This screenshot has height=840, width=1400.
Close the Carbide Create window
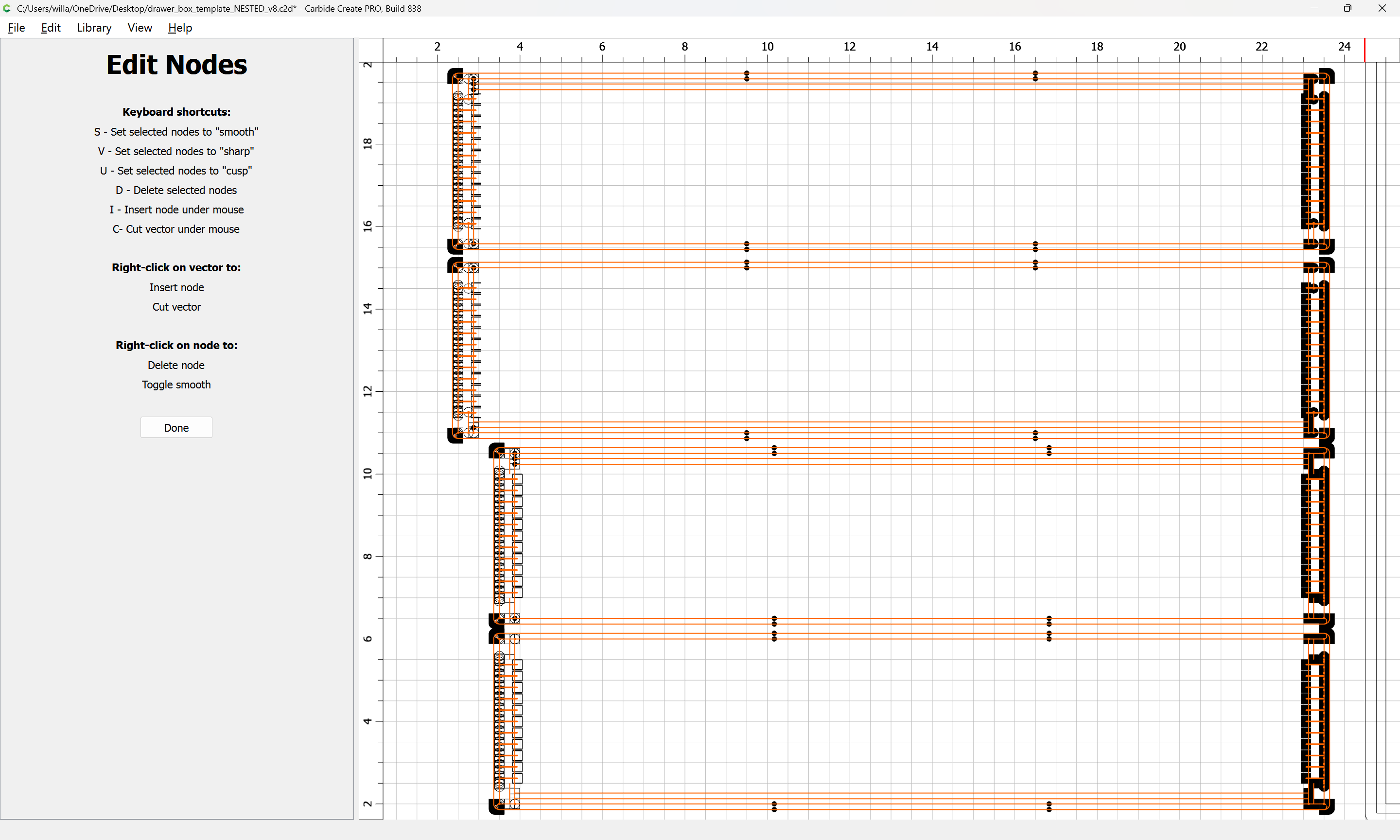1382,8
